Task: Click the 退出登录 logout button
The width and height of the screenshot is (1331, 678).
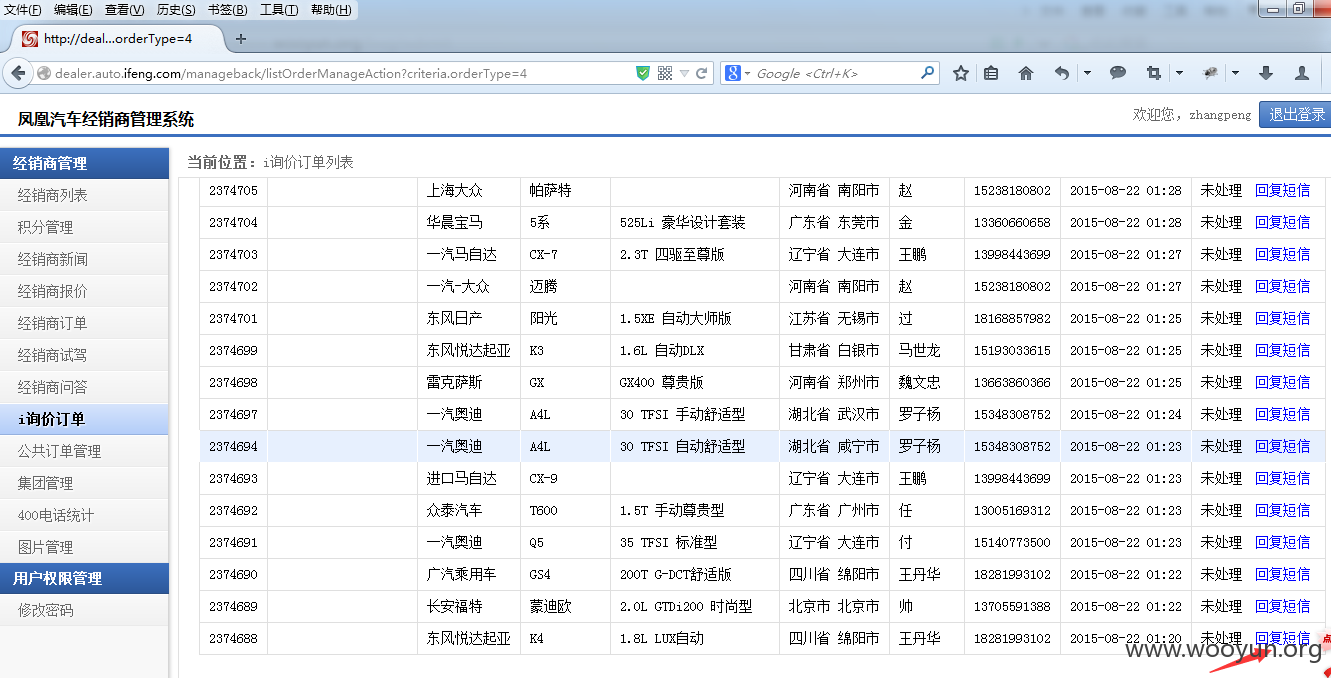Action: point(1296,114)
